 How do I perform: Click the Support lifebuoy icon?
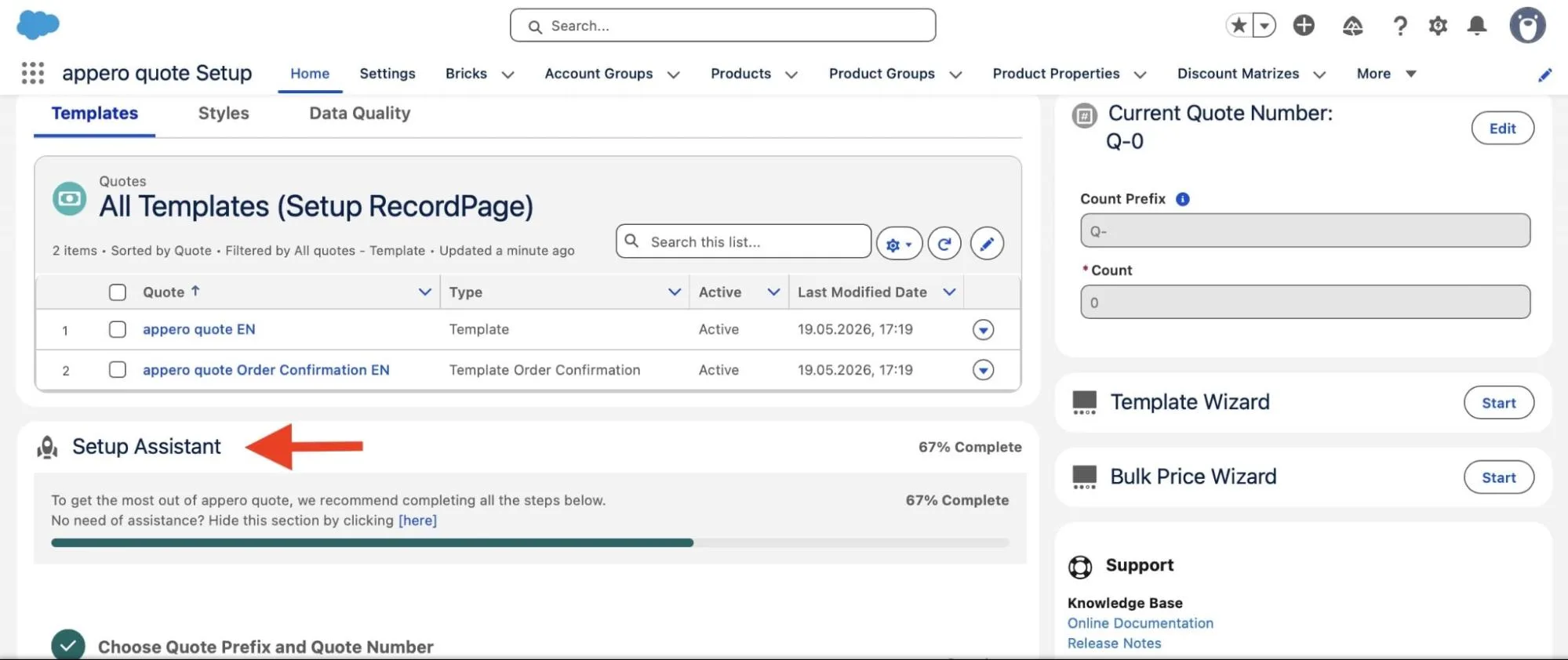pos(1080,567)
